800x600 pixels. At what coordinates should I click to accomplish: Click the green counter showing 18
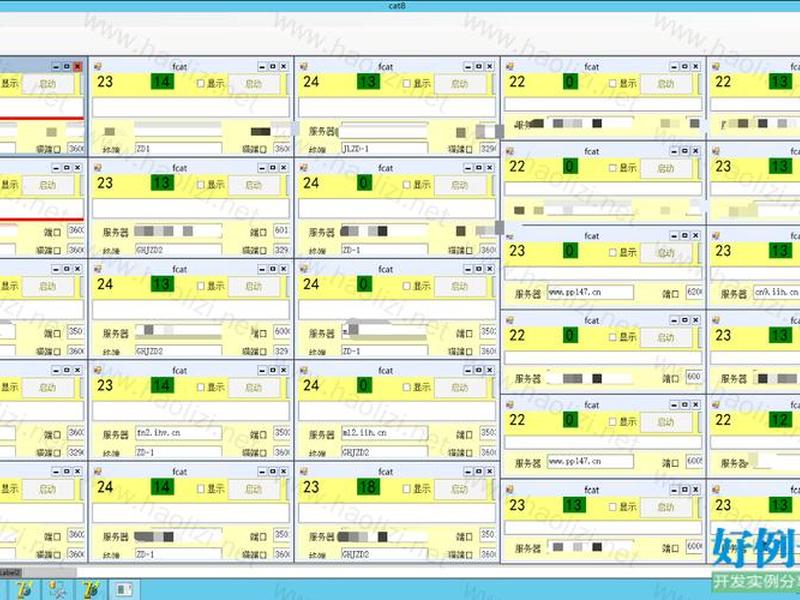(368, 487)
